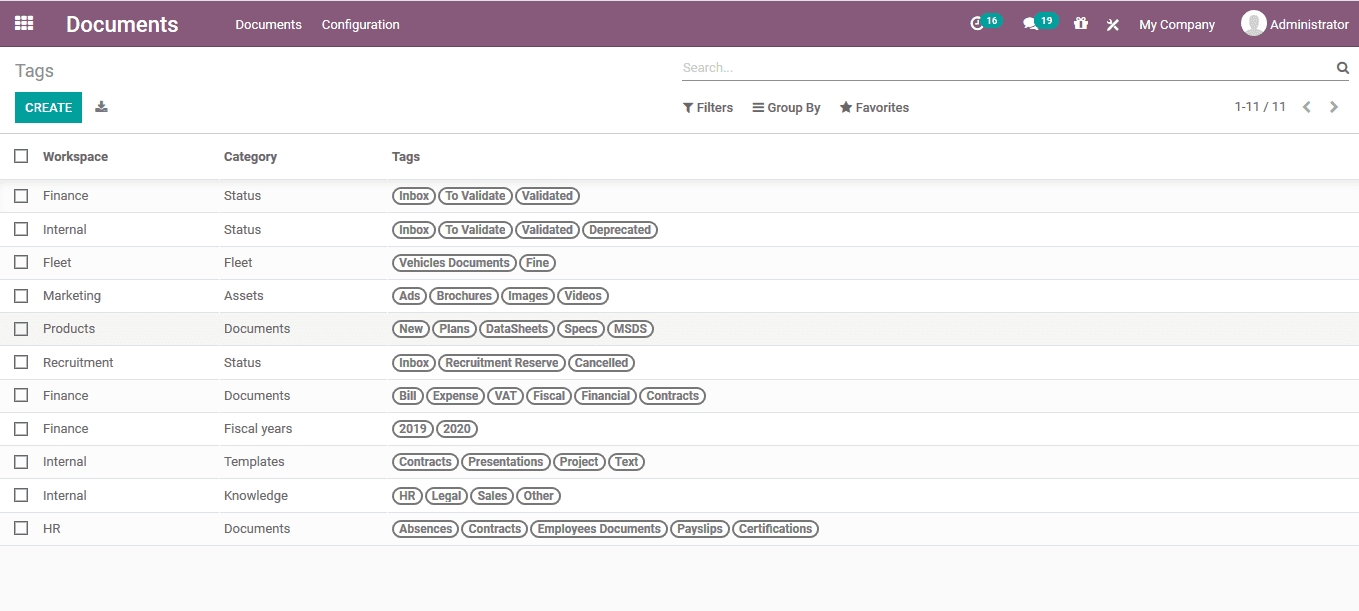The image size is (1359, 611).
Task: Click the activities clock icon with badge 16
Action: [x=978, y=24]
